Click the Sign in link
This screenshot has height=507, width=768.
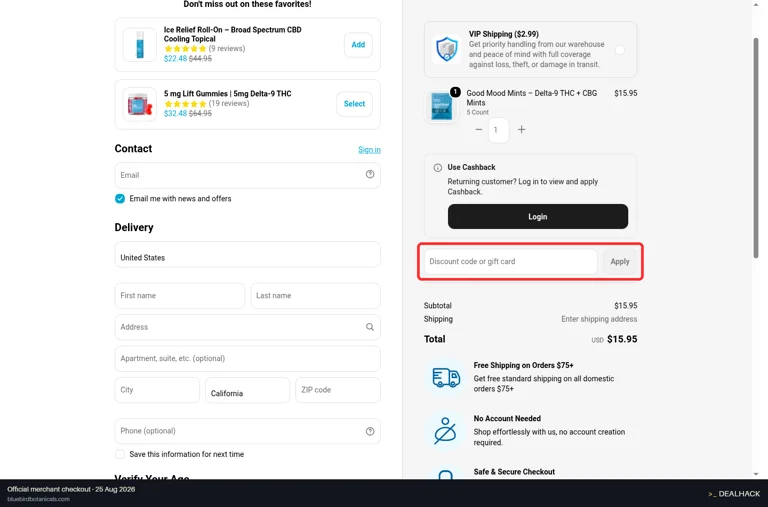369,149
